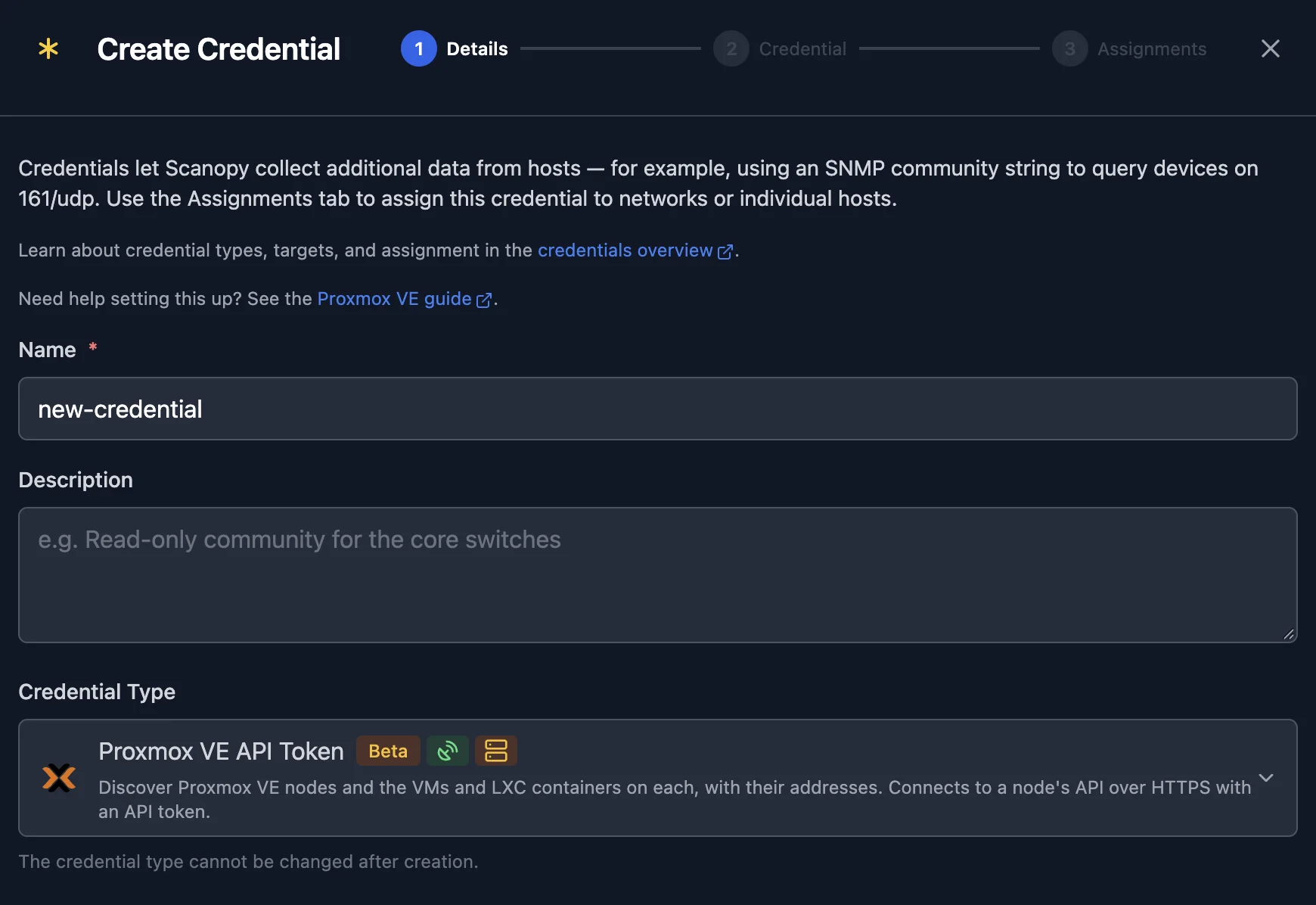Click the Credential Type section label

pos(97,692)
